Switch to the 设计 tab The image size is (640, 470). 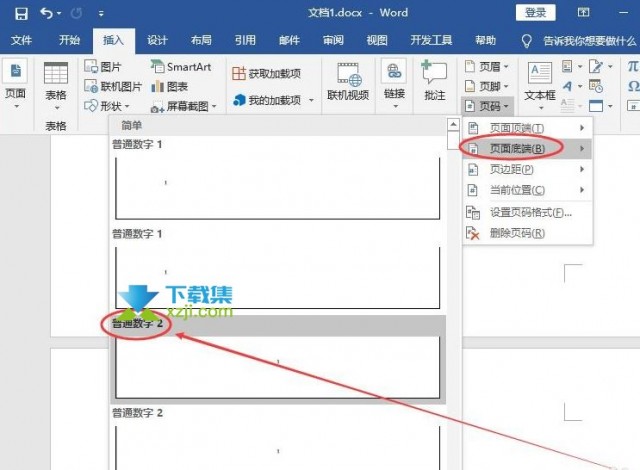point(157,40)
